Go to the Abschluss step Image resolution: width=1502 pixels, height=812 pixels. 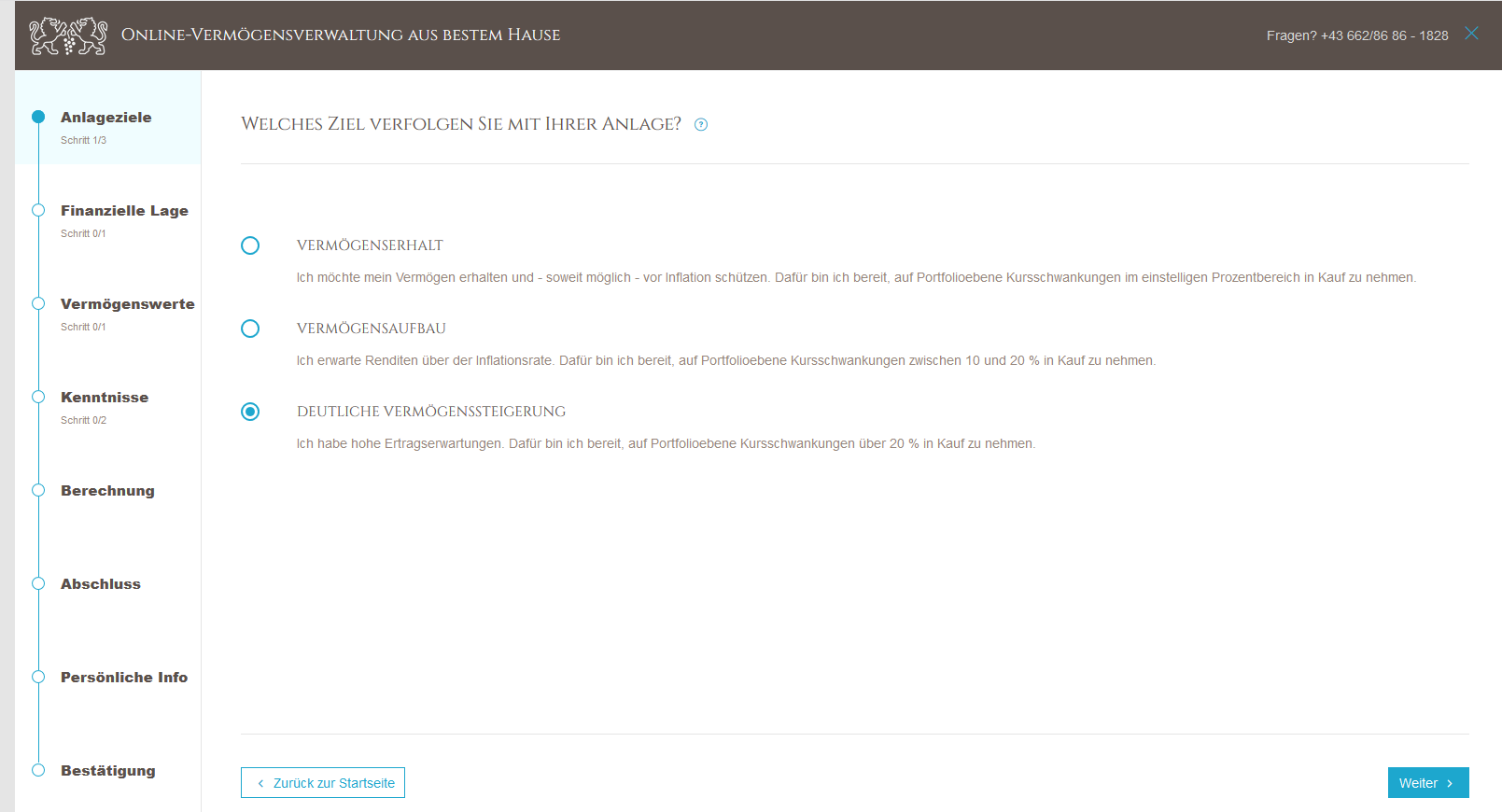tap(101, 584)
